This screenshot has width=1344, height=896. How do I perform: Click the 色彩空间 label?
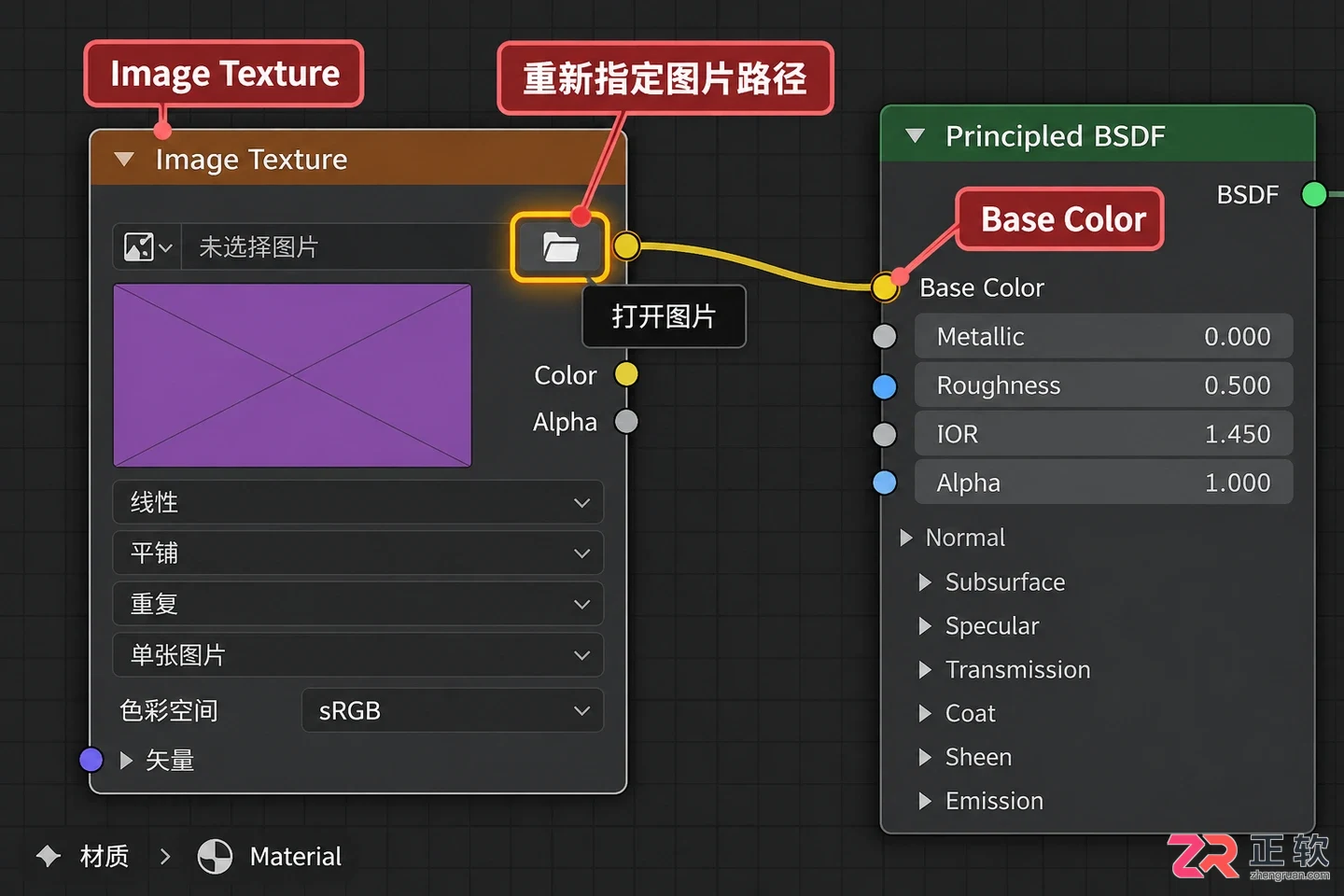(169, 711)
